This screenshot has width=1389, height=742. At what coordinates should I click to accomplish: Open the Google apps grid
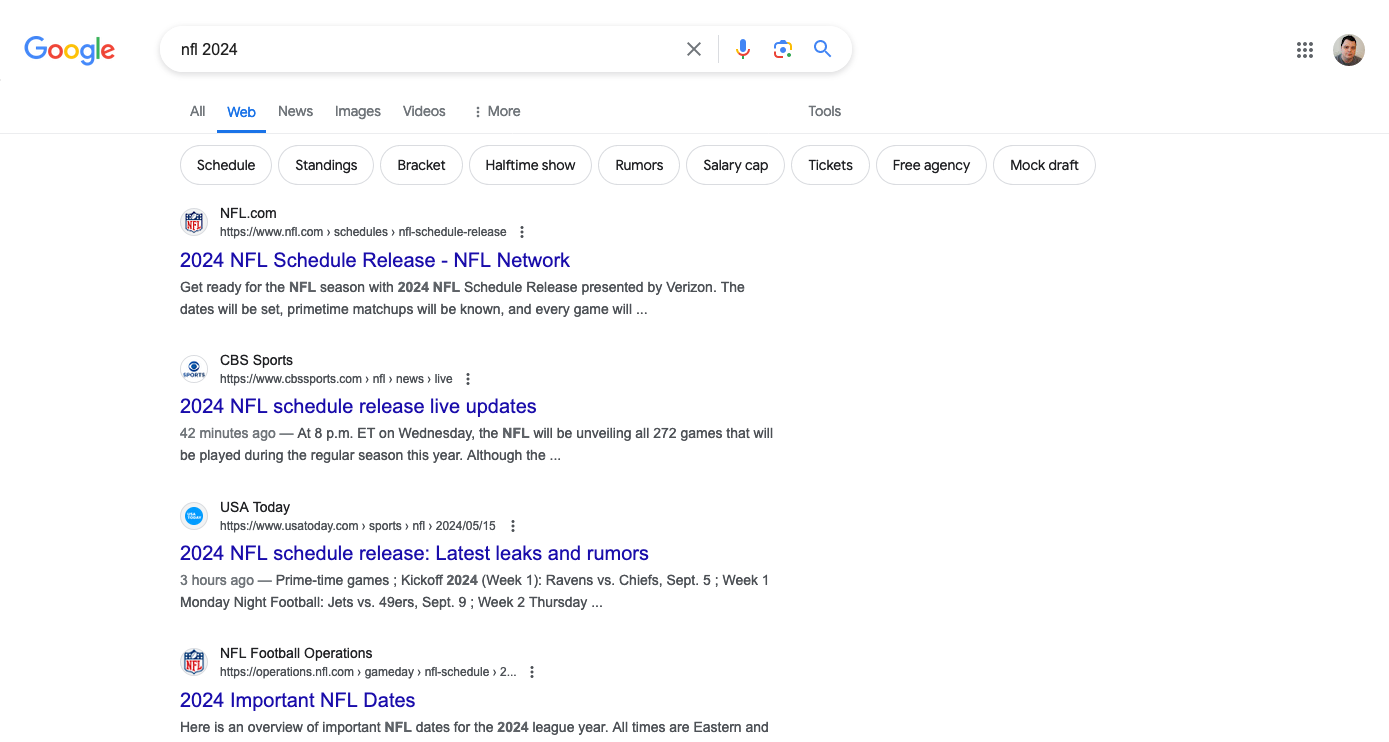1305,50
